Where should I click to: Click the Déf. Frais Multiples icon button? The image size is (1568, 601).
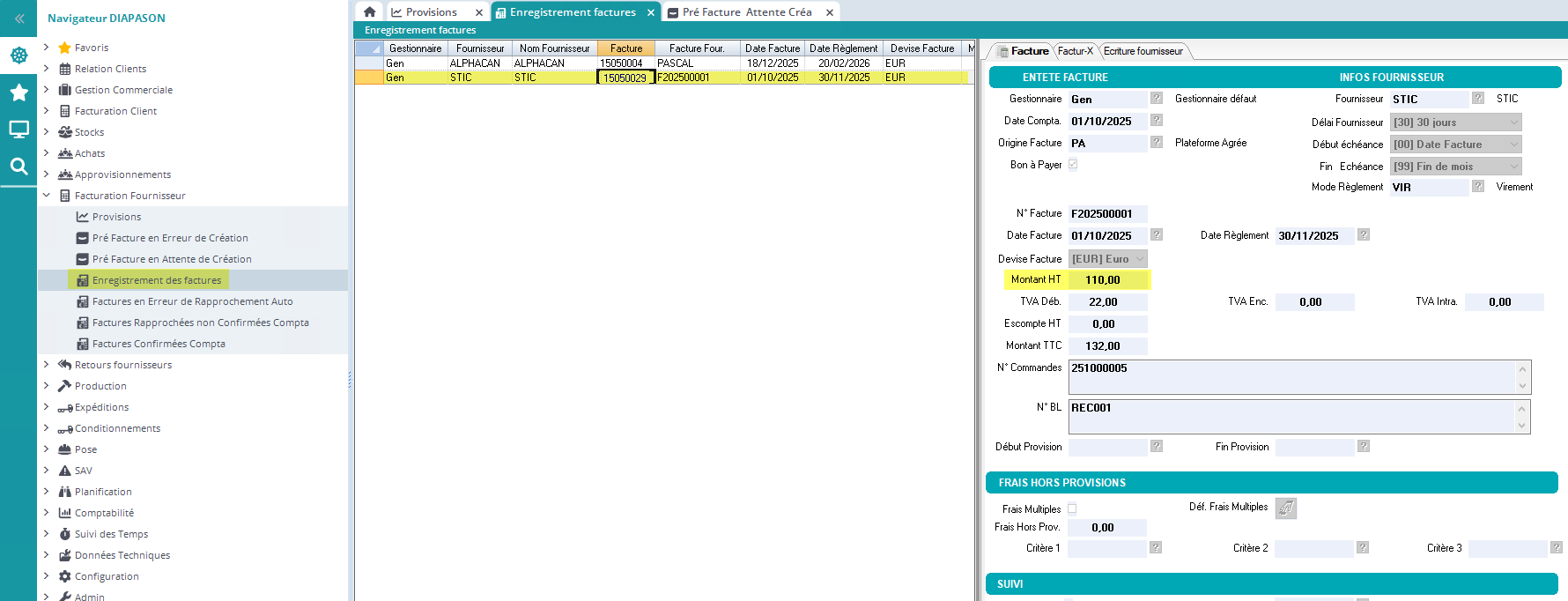pos(1286,508)
